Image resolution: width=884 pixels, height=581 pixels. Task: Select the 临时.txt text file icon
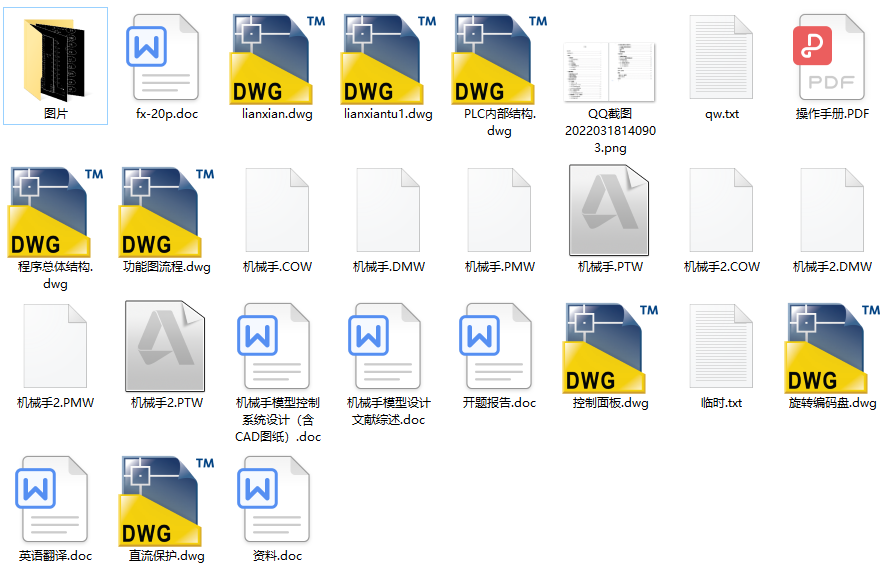(x=721, y=346)
